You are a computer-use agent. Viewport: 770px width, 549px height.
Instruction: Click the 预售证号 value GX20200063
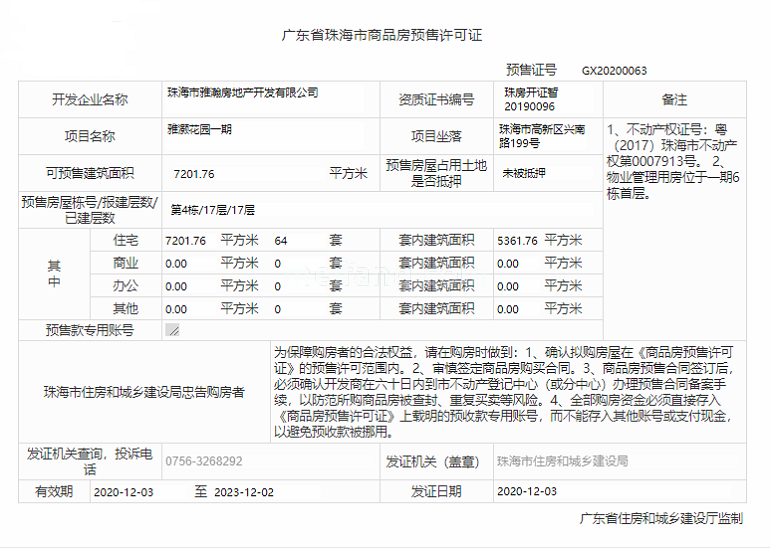tap(614, 71)
